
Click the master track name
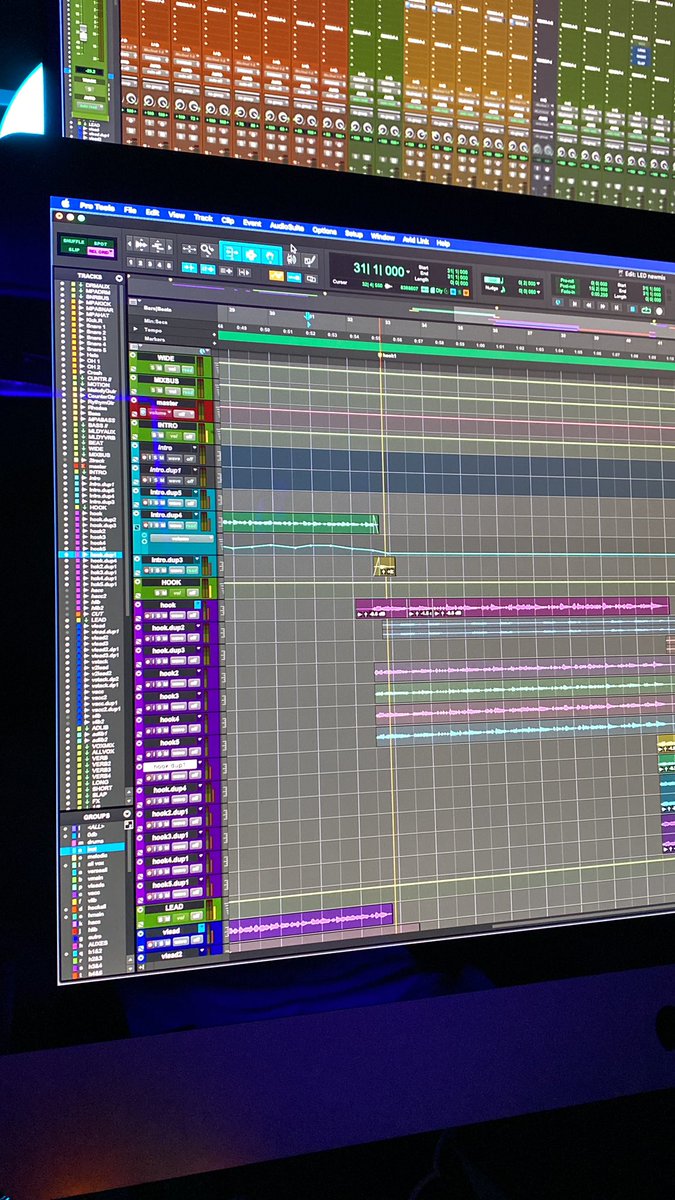point(167,403)
